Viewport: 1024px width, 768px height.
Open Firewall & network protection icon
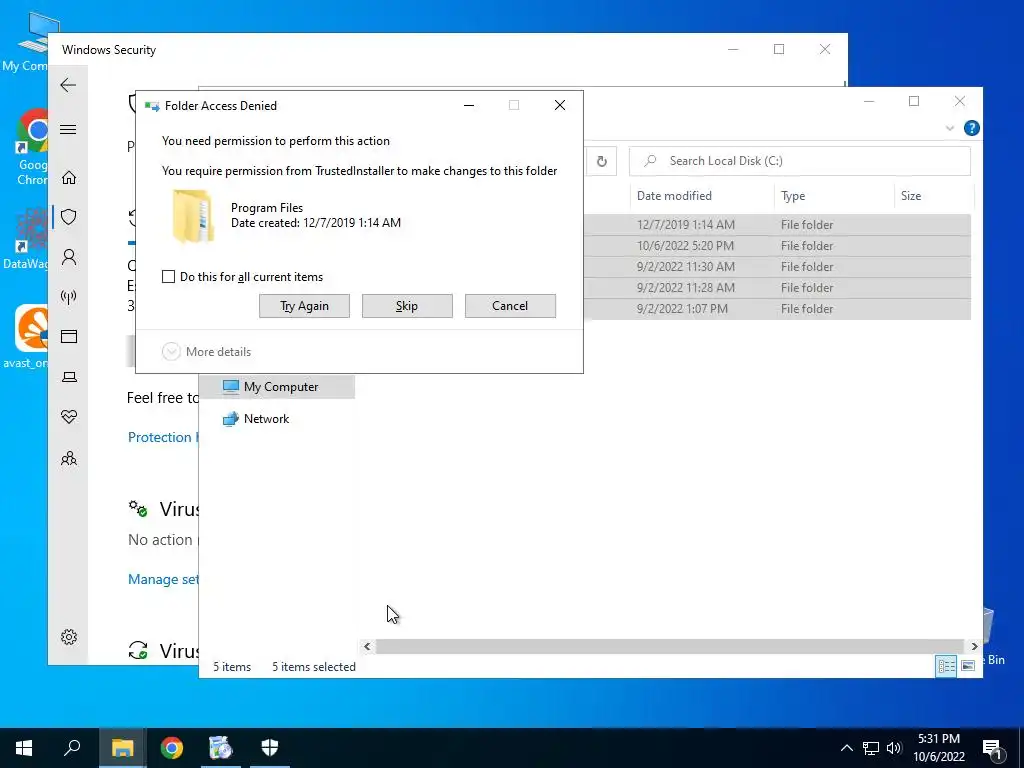pos(69,297)
